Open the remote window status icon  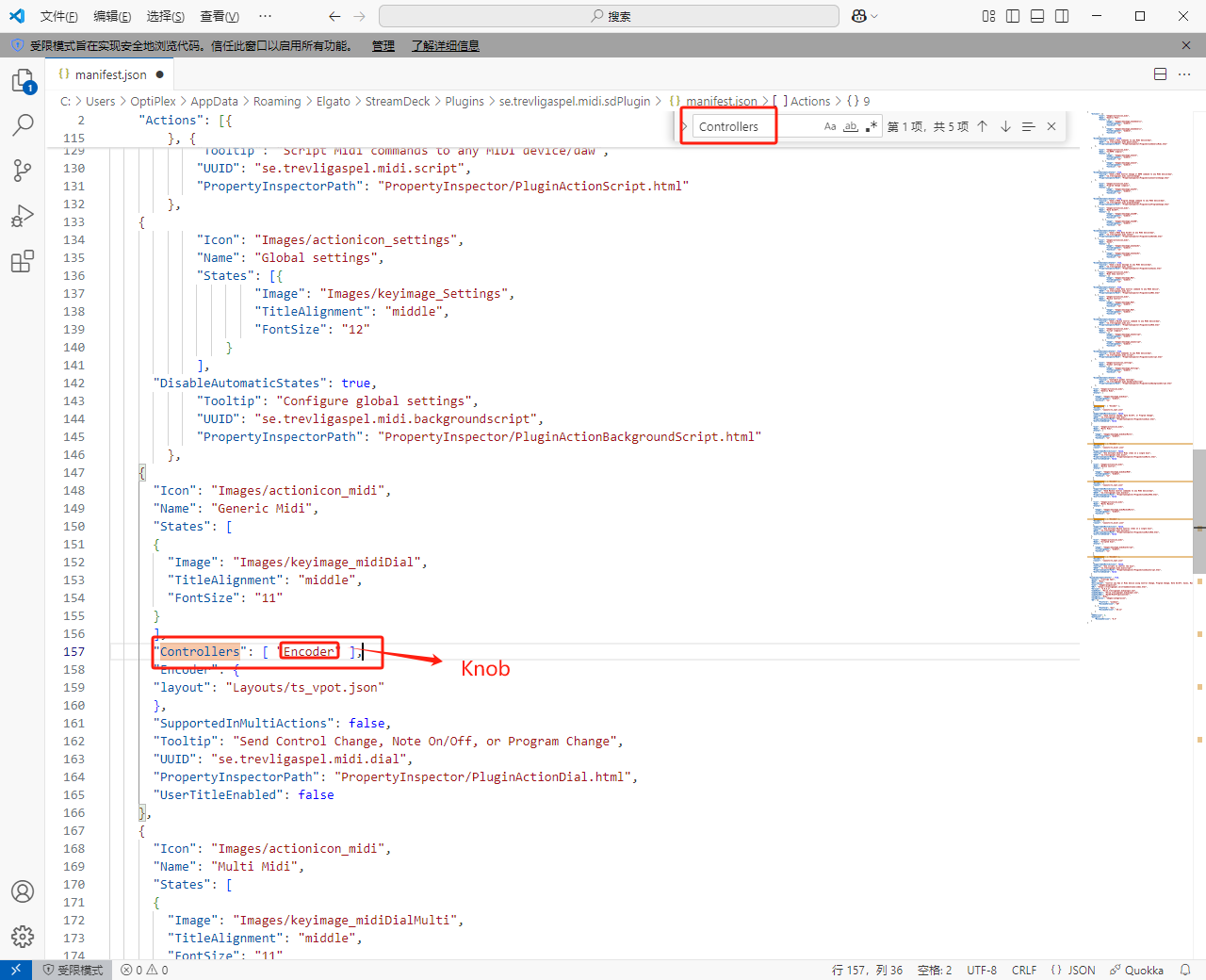pyautogui.click(x=16, y=970)
